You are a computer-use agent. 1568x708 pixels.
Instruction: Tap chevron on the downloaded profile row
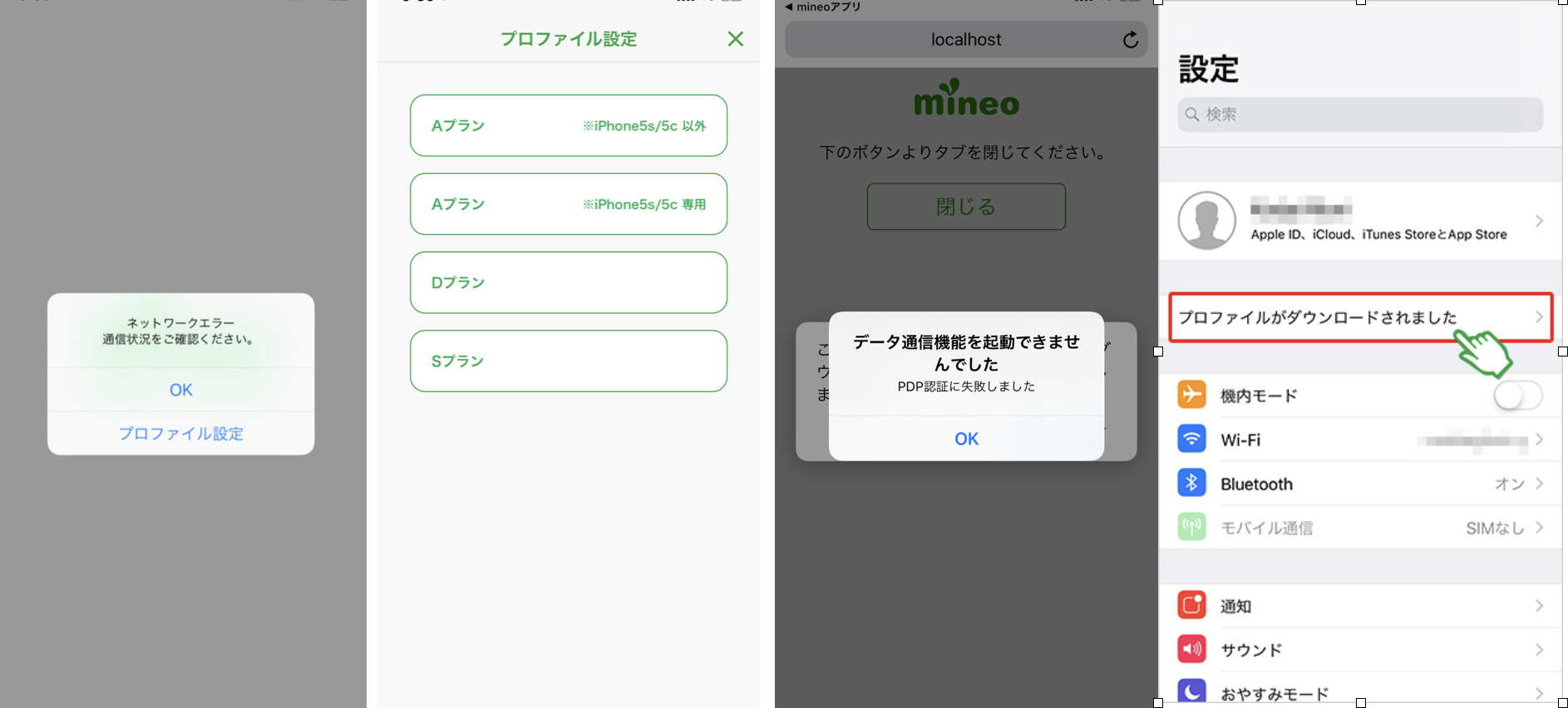click(x=1539, y=317)
